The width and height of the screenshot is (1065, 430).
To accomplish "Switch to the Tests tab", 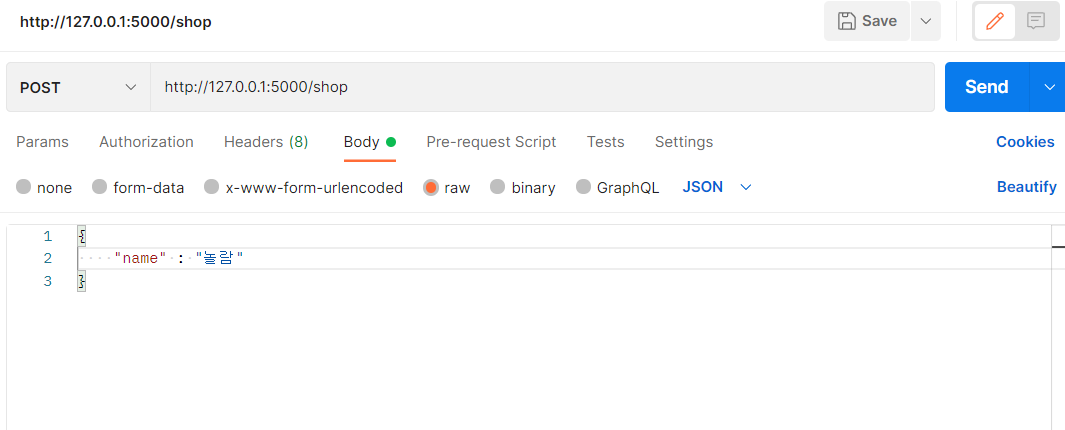I will 605,142.
